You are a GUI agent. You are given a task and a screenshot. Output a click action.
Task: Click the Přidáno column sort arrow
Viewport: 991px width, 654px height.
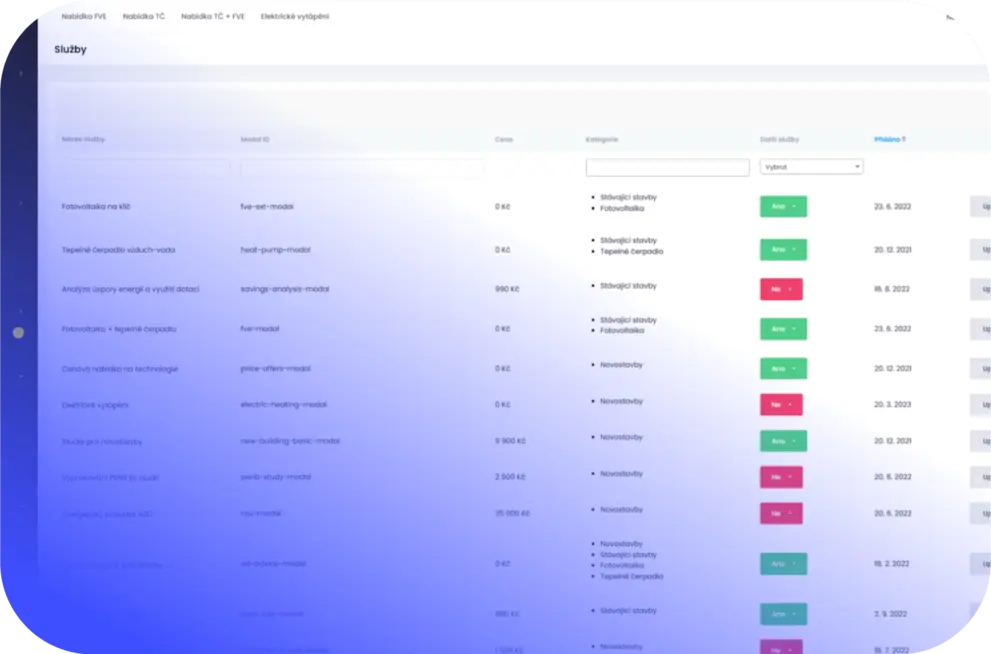point(903,139)
